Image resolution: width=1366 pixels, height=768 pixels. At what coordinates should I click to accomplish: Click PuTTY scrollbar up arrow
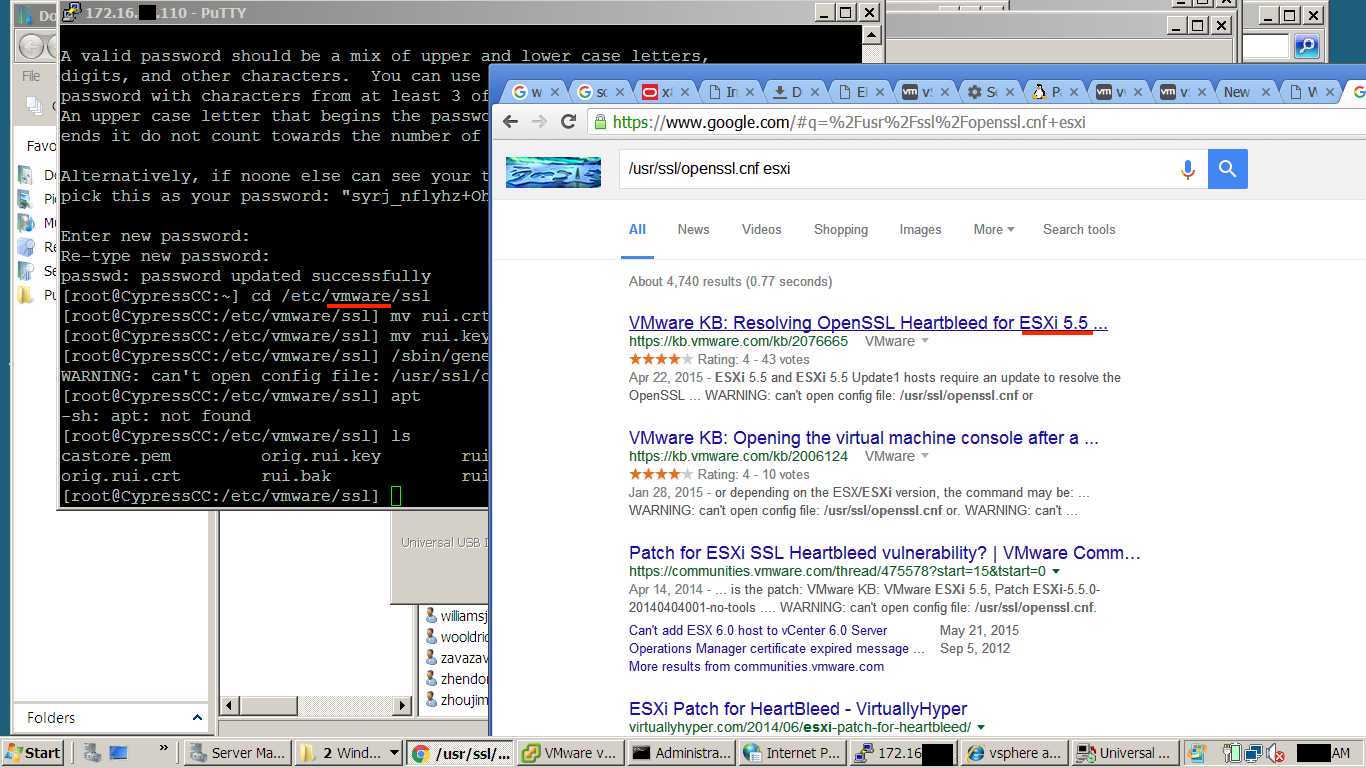871,36
